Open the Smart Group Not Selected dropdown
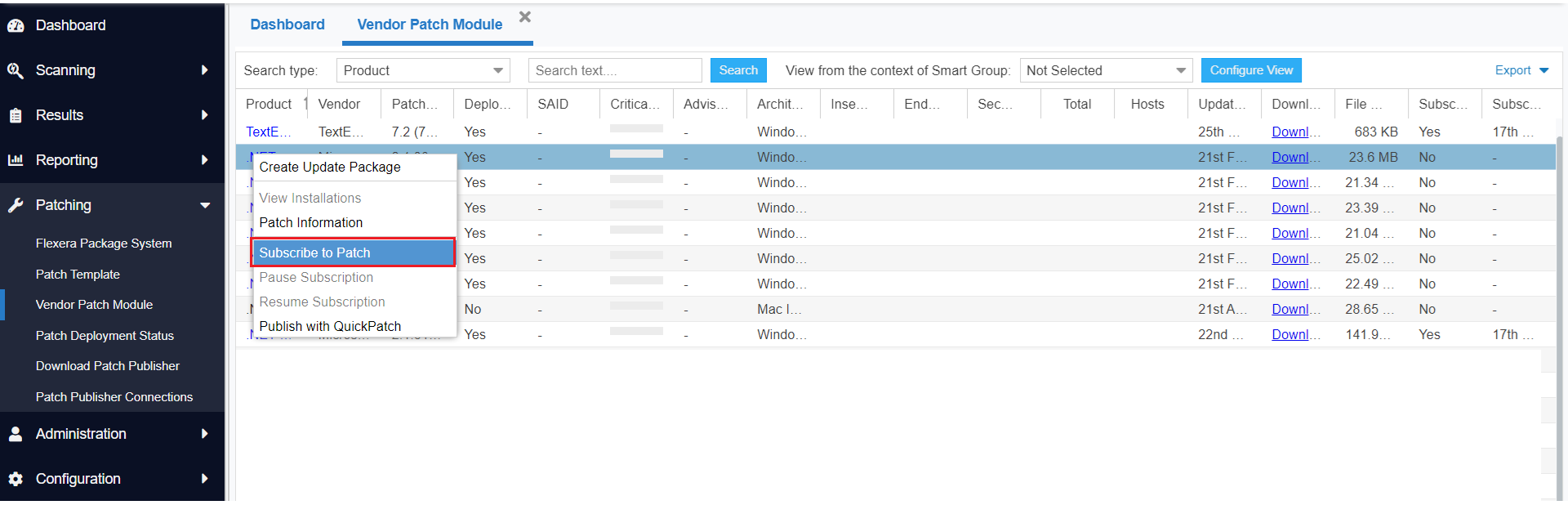The image size is (1568, 505). pyautogui.click(x=1105, y=70)
